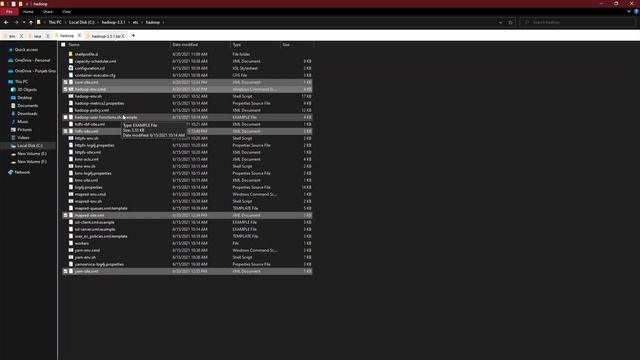This screenshot has height=360, width=640.
Task: Switch to the bin tab
Action: (11, 36)
